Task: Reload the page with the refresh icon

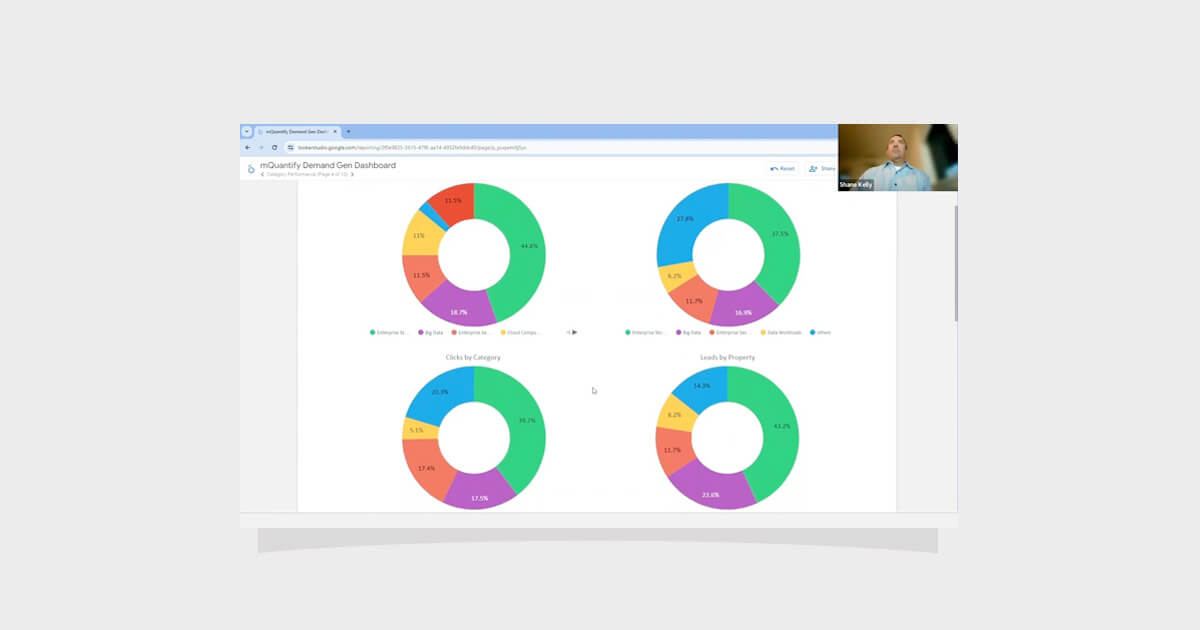Action: click(274, 147)
